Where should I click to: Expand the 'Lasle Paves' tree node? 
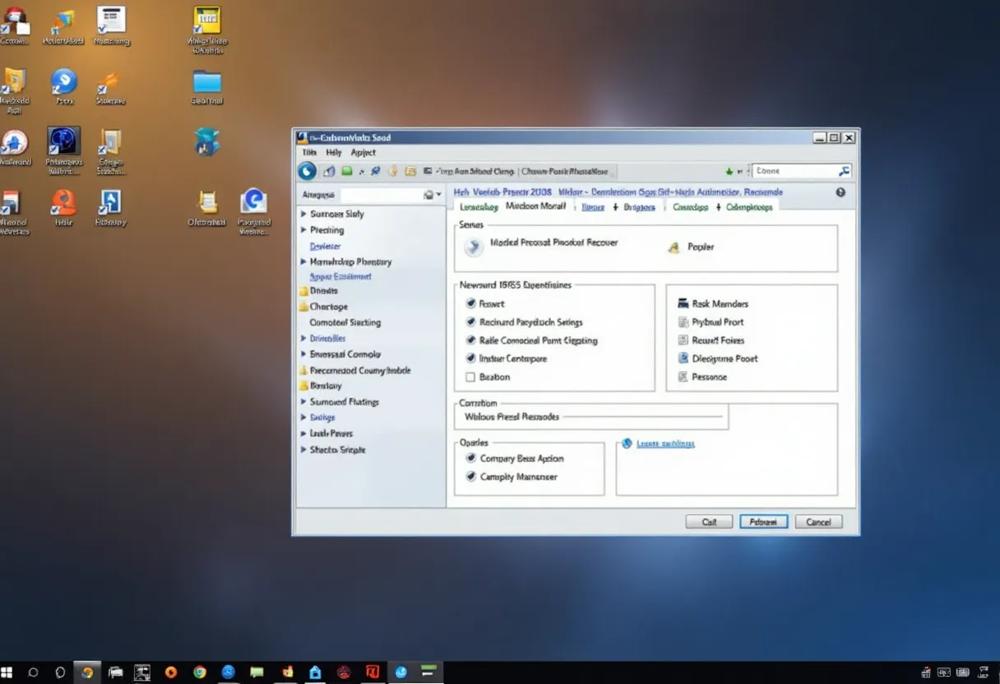304,433
